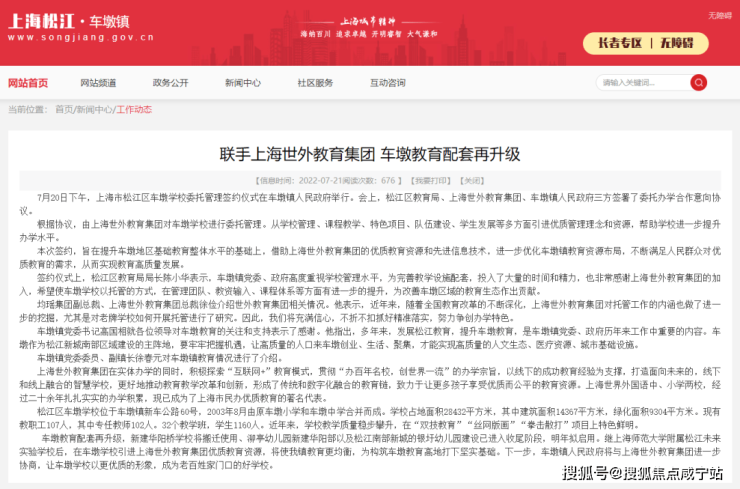The height and width of the screenshot is (489, 740).
Task: Click 工作动态 in the breadcrumb
Action: tap(134, 110)
